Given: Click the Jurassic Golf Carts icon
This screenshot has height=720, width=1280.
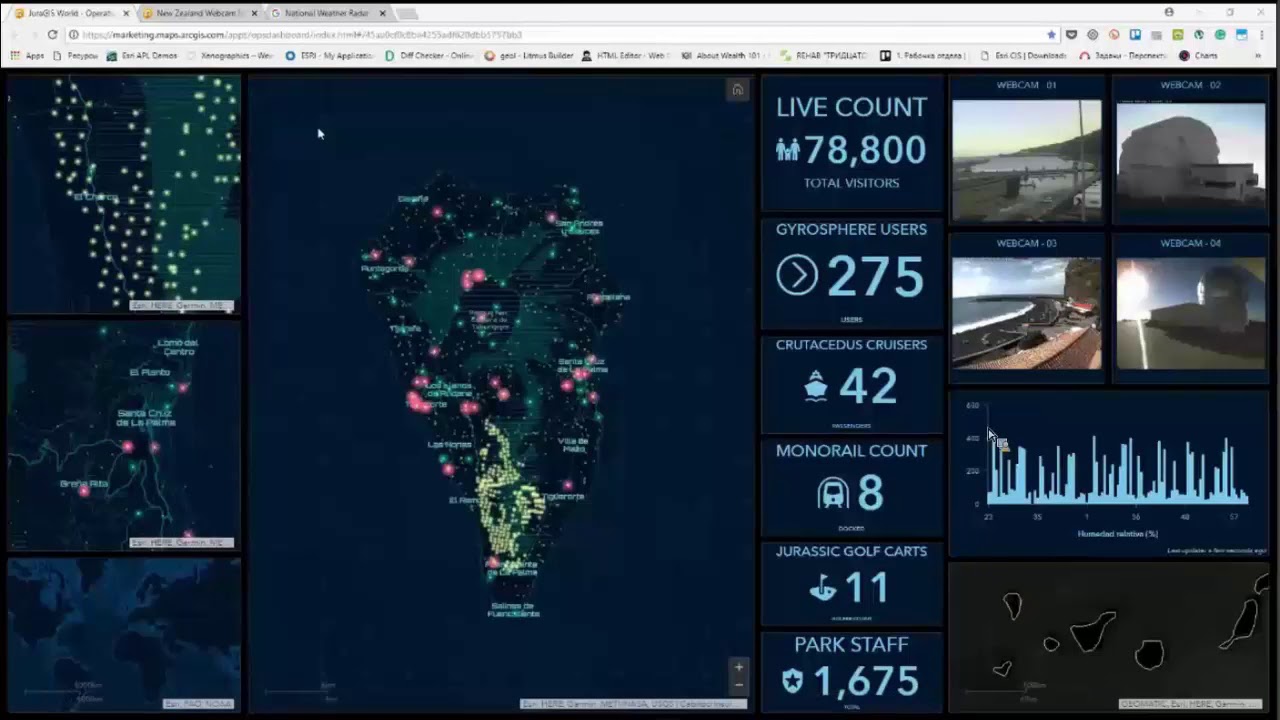Looking at the screenshot, I should click(822, 589).
